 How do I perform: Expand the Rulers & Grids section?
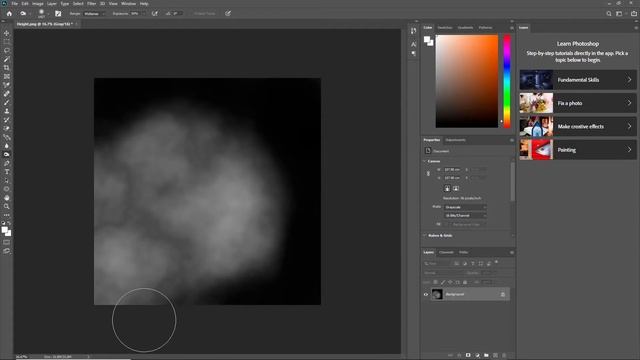click(424, 236)
